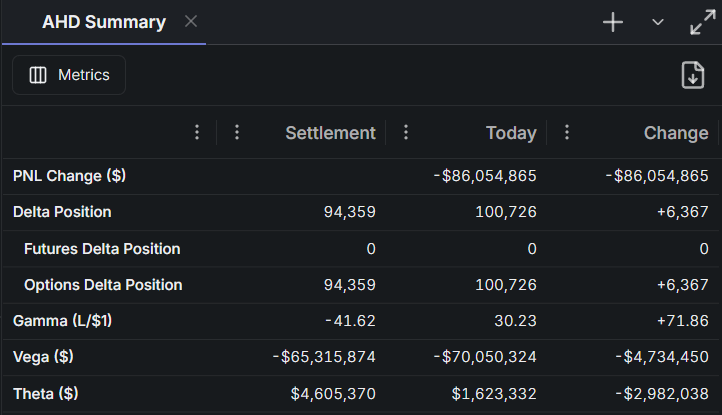The image size is (722, 415).
Task: Click Delta Position Change value +6,367
Action: [682, 212]
